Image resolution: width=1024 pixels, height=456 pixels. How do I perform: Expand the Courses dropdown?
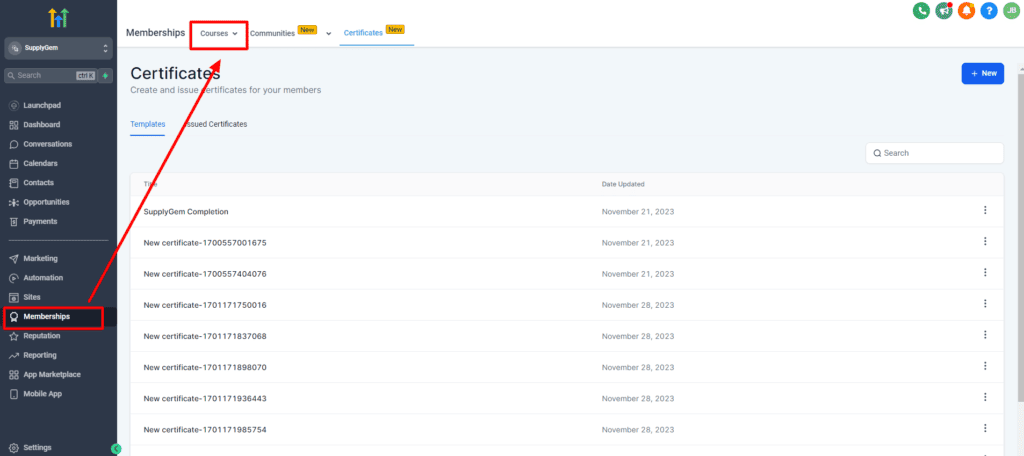click(219, 33)
